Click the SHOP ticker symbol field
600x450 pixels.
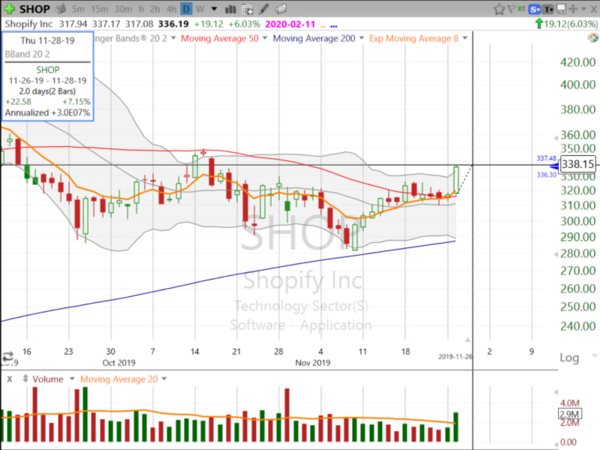[34, 9]
